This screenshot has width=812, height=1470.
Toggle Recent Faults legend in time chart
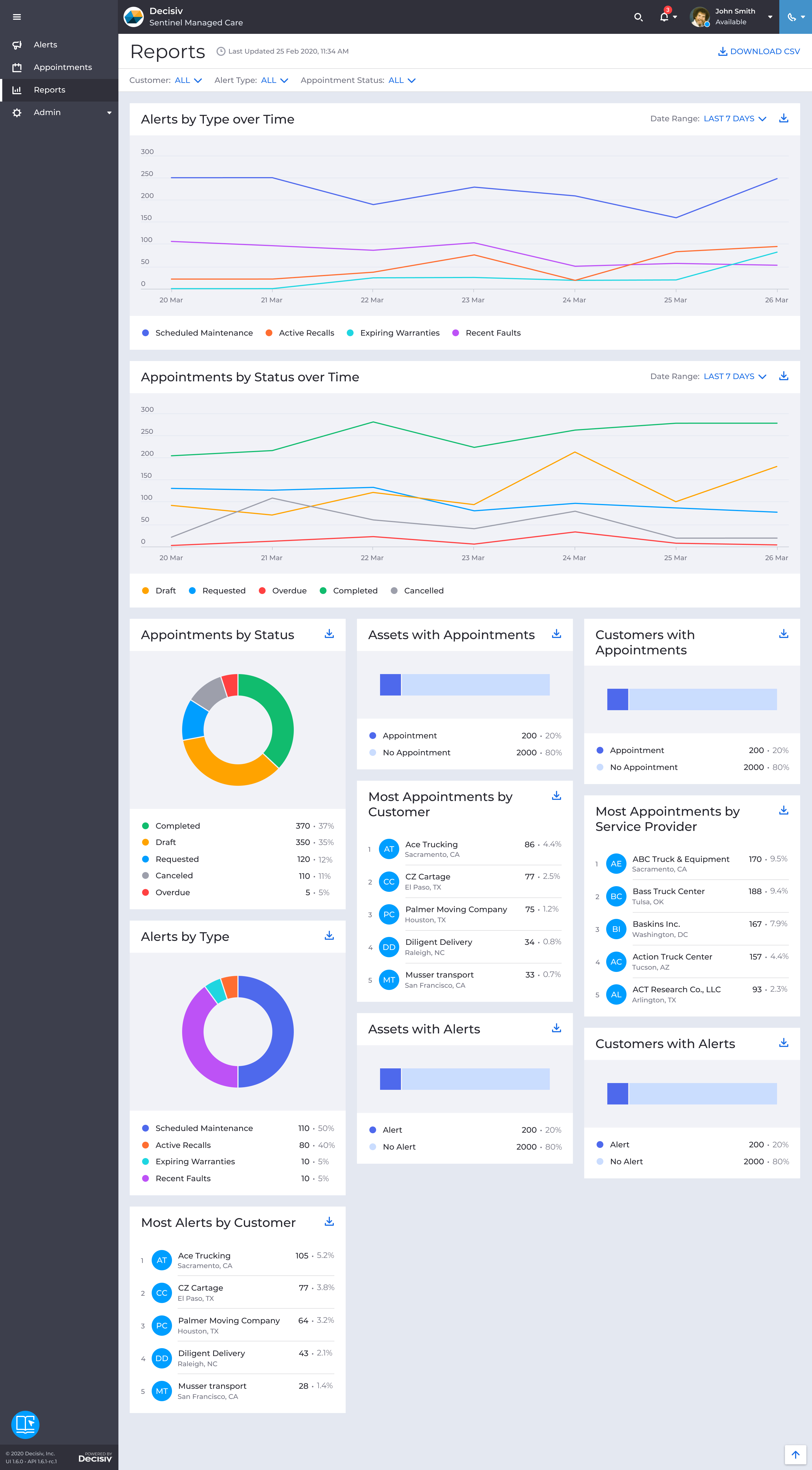487,333
